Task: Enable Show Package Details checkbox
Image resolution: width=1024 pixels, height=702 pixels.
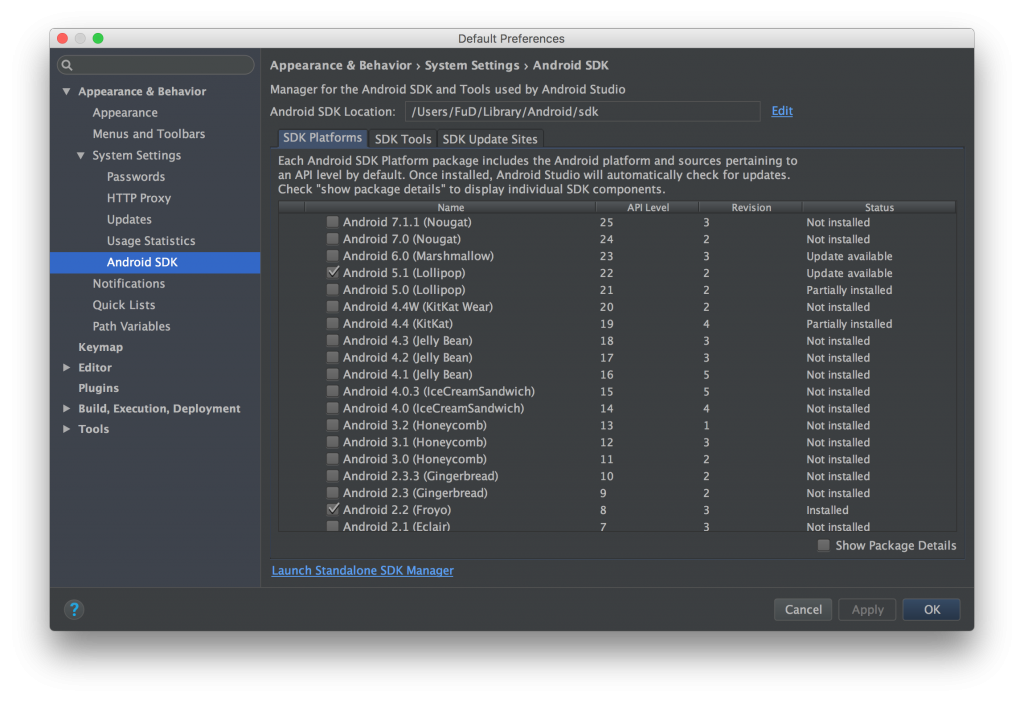Action: click(824, 545)
